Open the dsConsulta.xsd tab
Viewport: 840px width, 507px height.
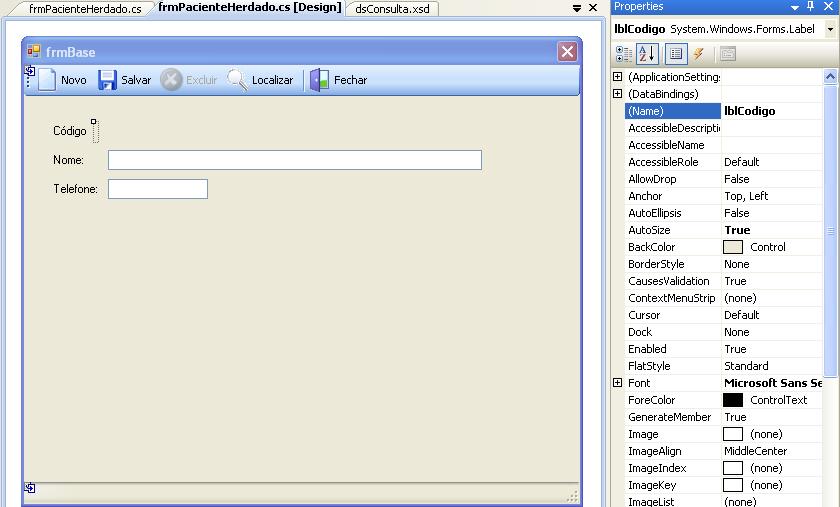point(392,9)
